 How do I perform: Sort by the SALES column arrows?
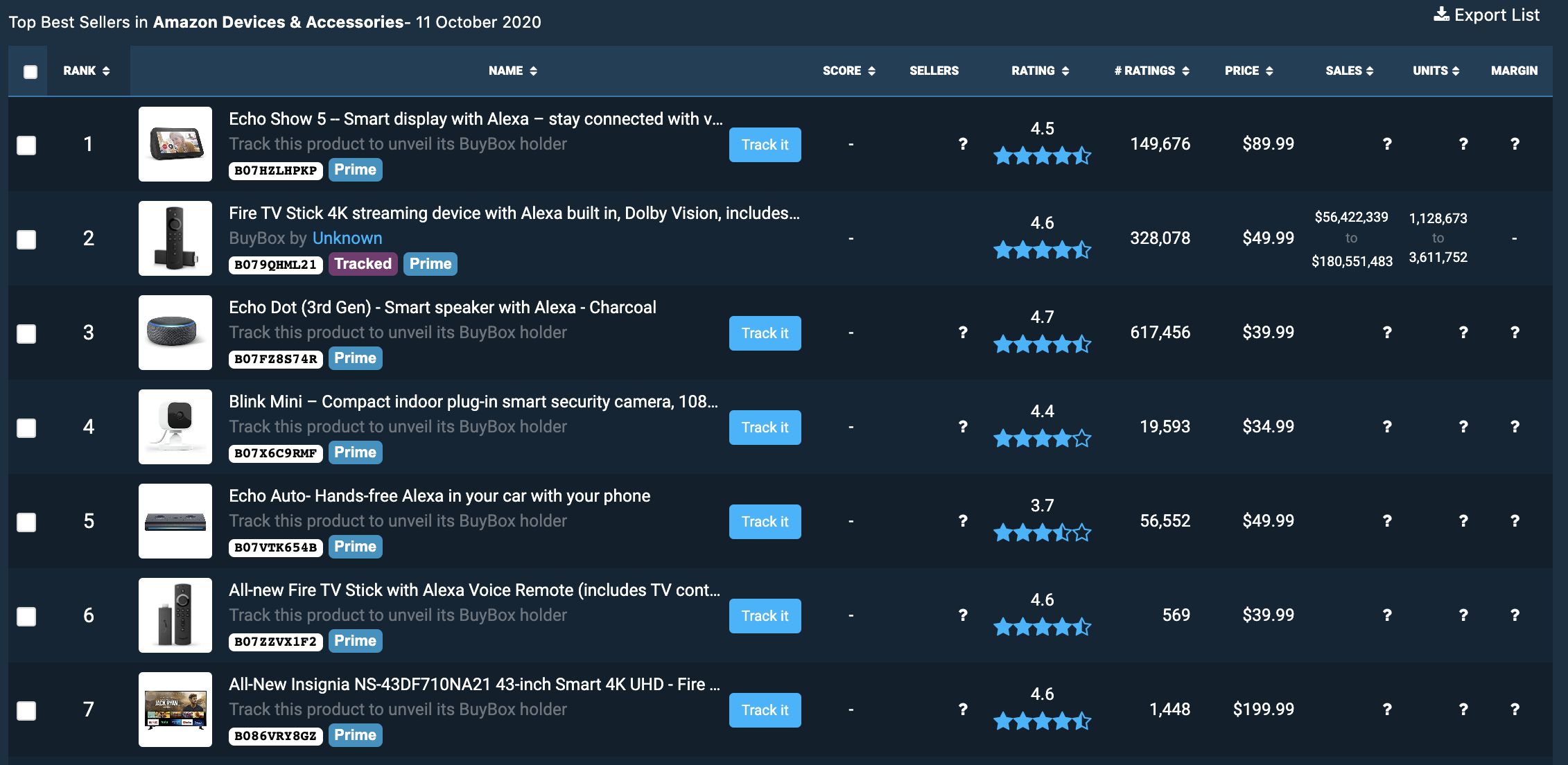1370,71
